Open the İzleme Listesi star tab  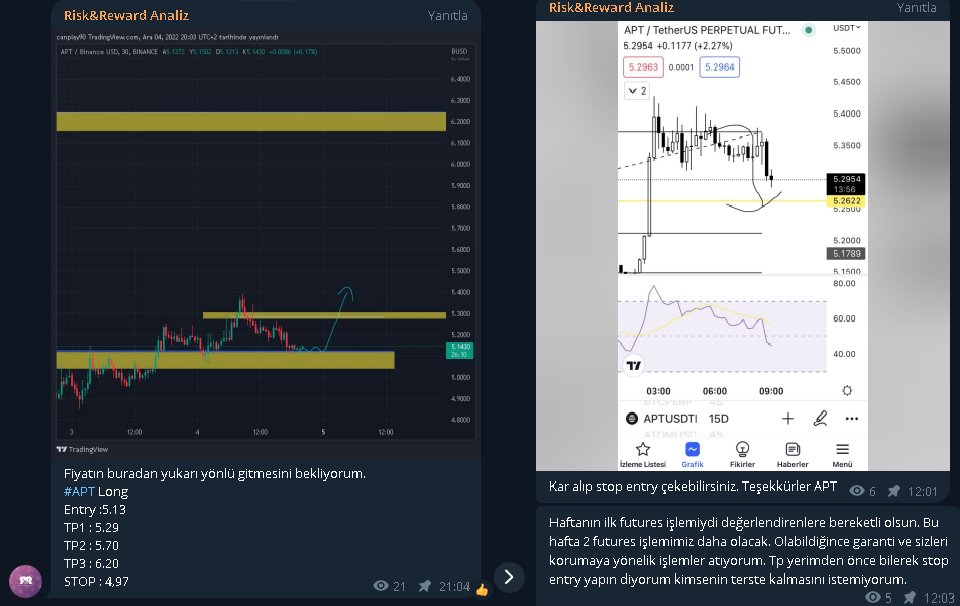point(642,455)
